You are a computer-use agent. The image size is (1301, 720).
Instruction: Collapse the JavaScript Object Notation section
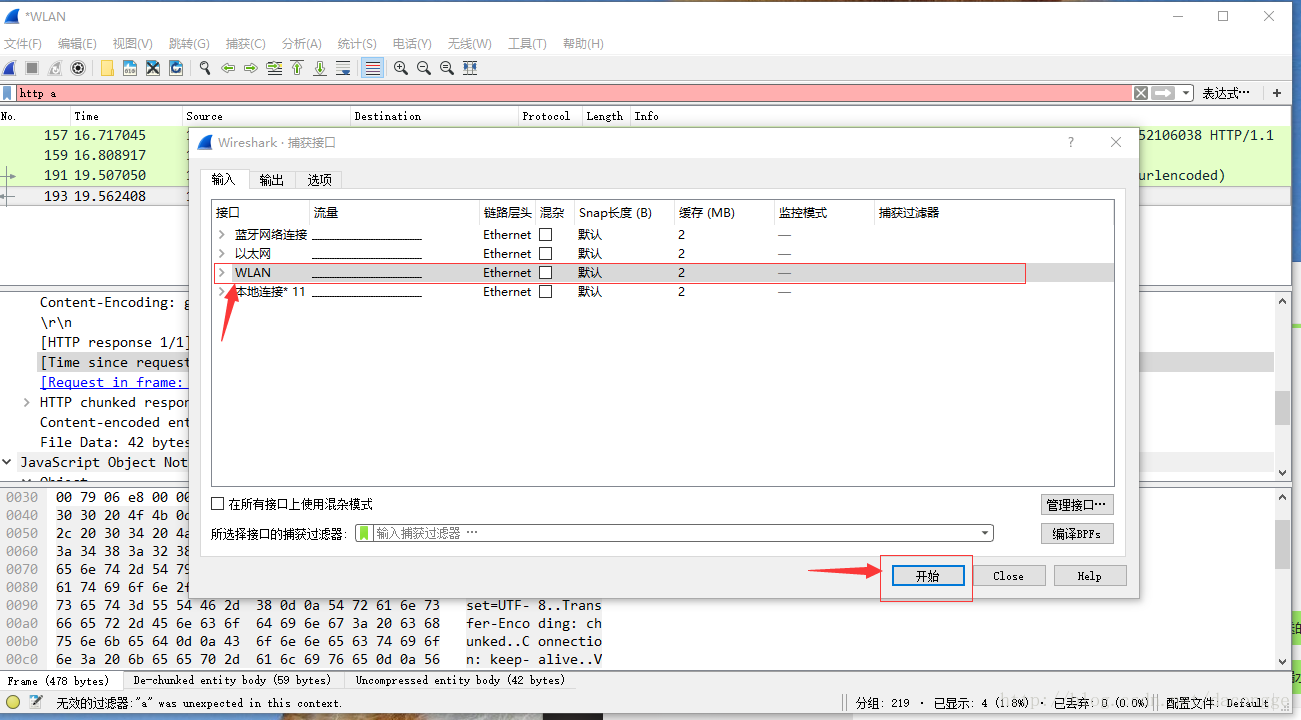coord(8,462)
